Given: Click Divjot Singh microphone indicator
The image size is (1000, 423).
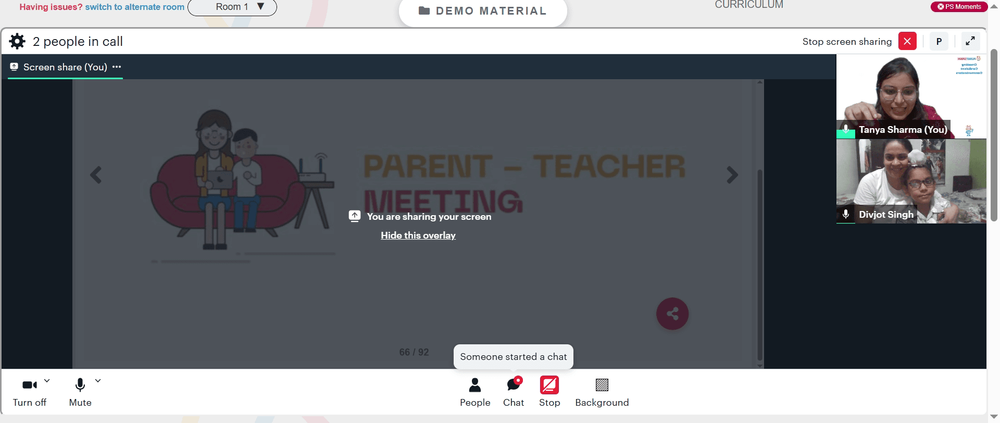Looking at the screenshot, I should [x=846, y=214].
